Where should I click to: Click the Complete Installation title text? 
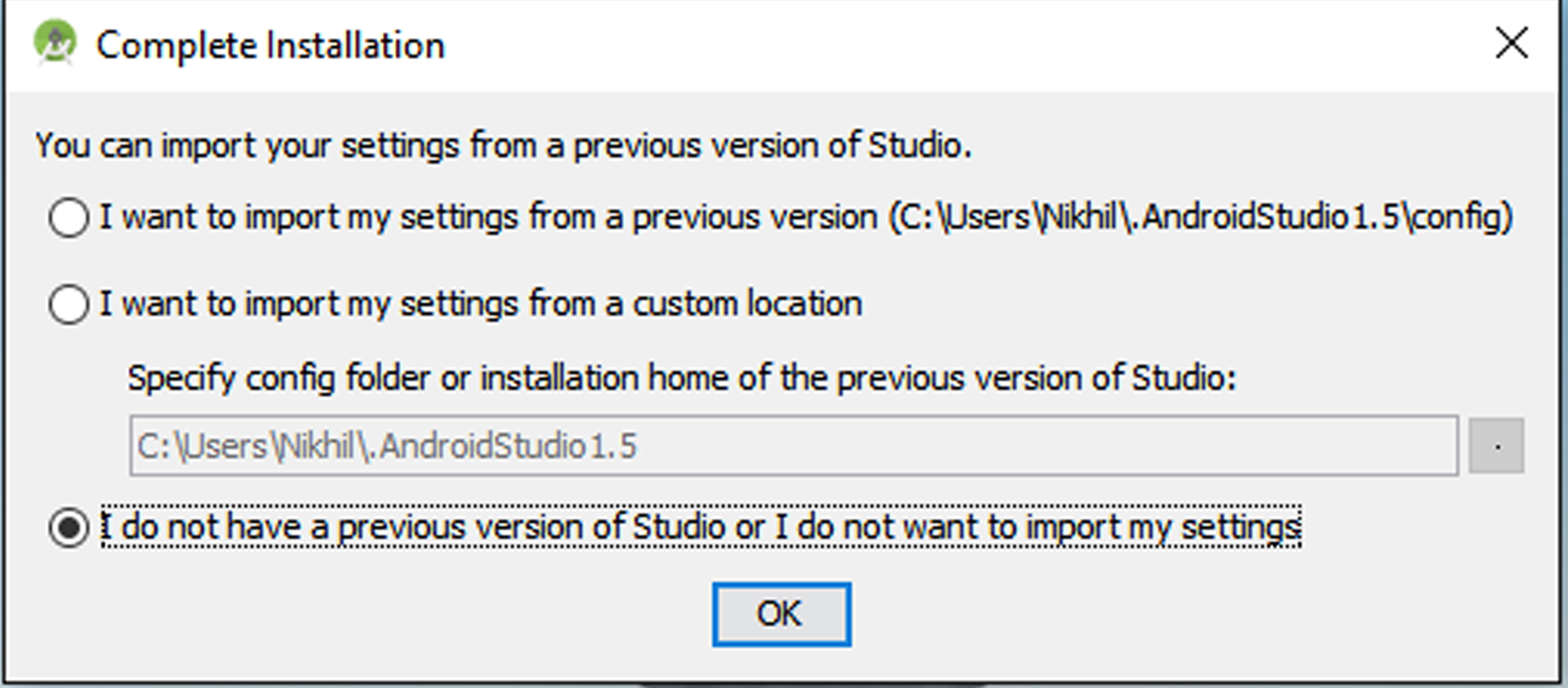(270, 45)
